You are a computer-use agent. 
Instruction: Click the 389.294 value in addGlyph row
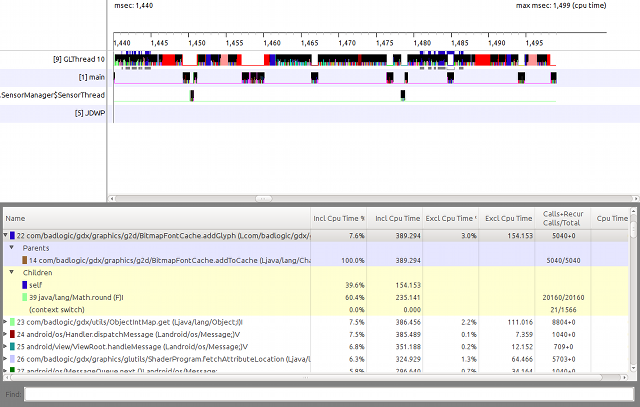tap(408, 236)
